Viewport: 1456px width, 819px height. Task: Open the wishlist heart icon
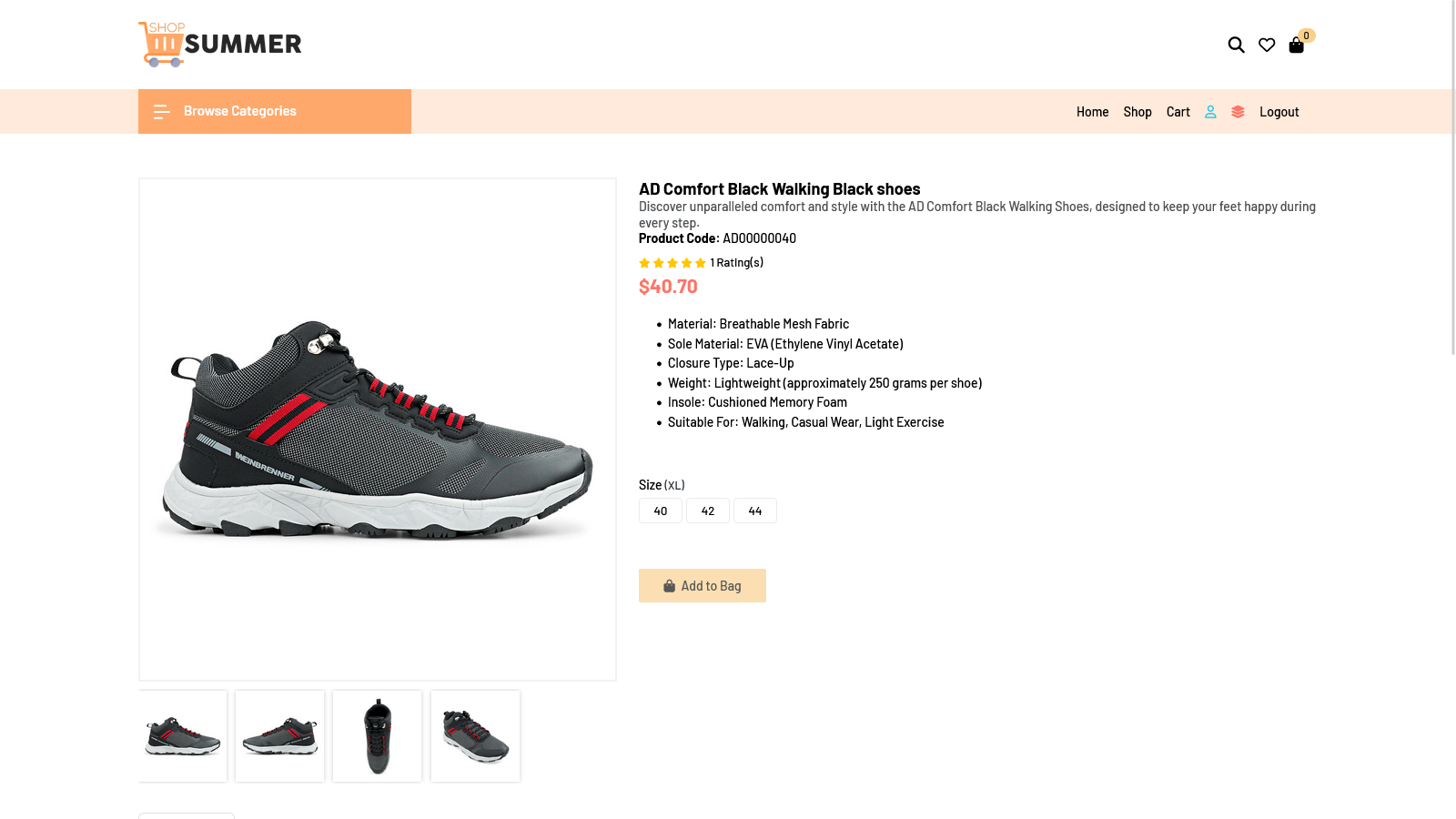[1267, 45]
